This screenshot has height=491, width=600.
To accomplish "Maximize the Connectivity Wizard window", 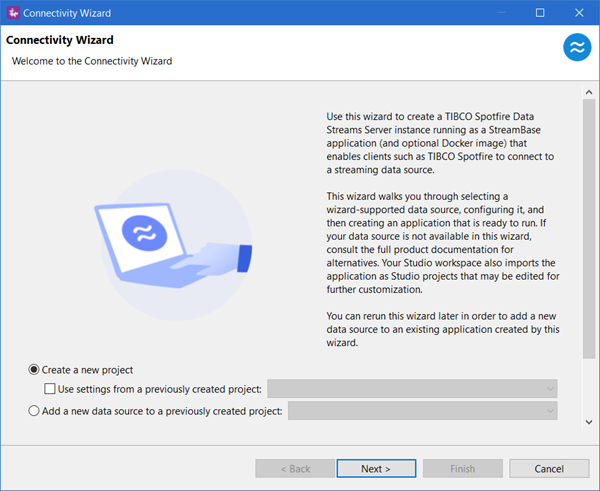I will tap(540, 13).
